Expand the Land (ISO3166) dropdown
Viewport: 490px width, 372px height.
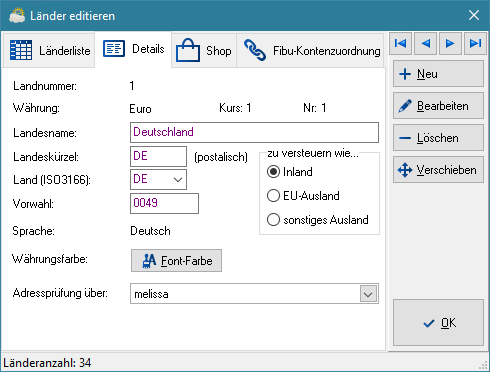click(178, 179)
